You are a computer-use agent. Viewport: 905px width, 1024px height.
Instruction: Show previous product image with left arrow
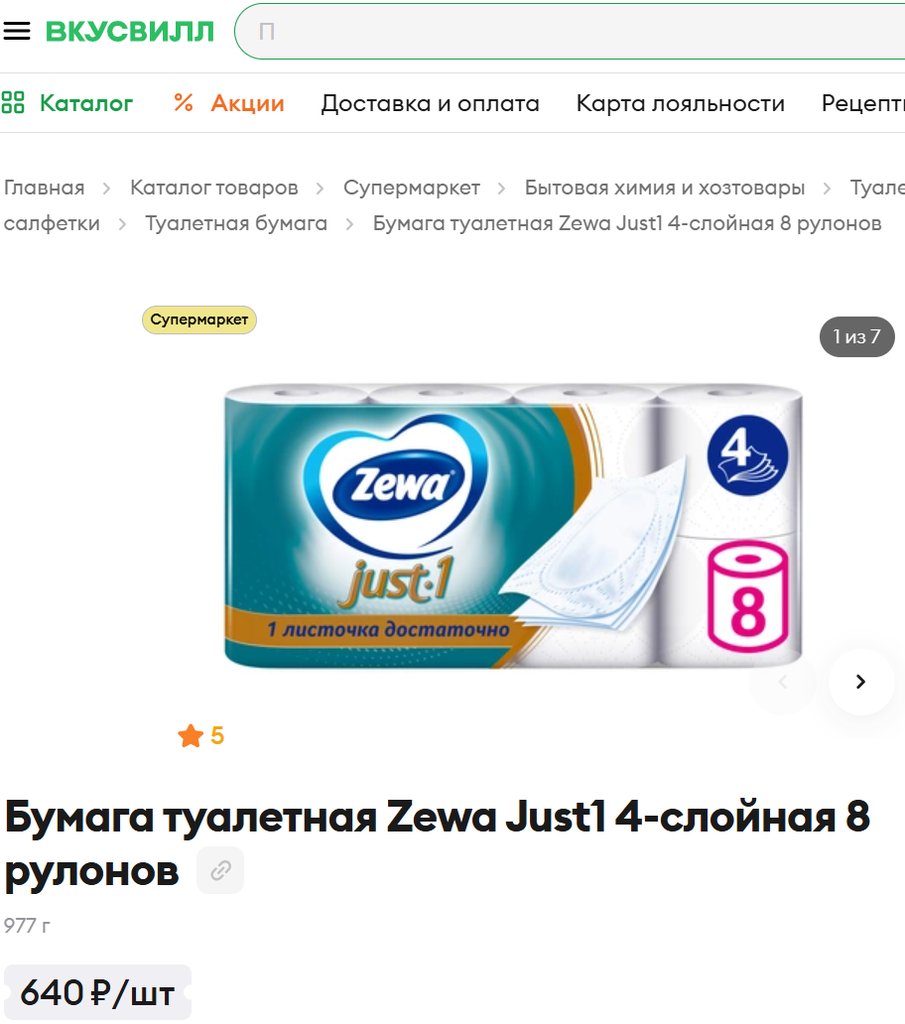pyautogui.click(x=783, y=682)
